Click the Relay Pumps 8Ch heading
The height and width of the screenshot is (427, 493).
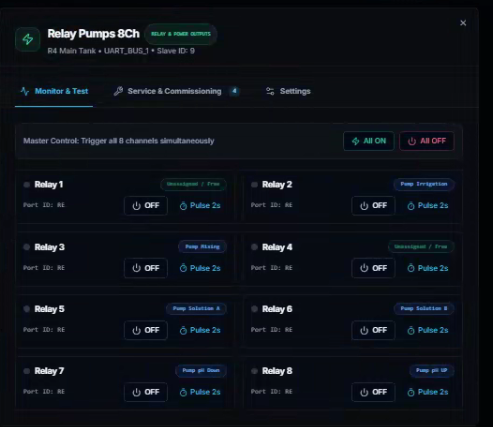click(x=93, y=34)
